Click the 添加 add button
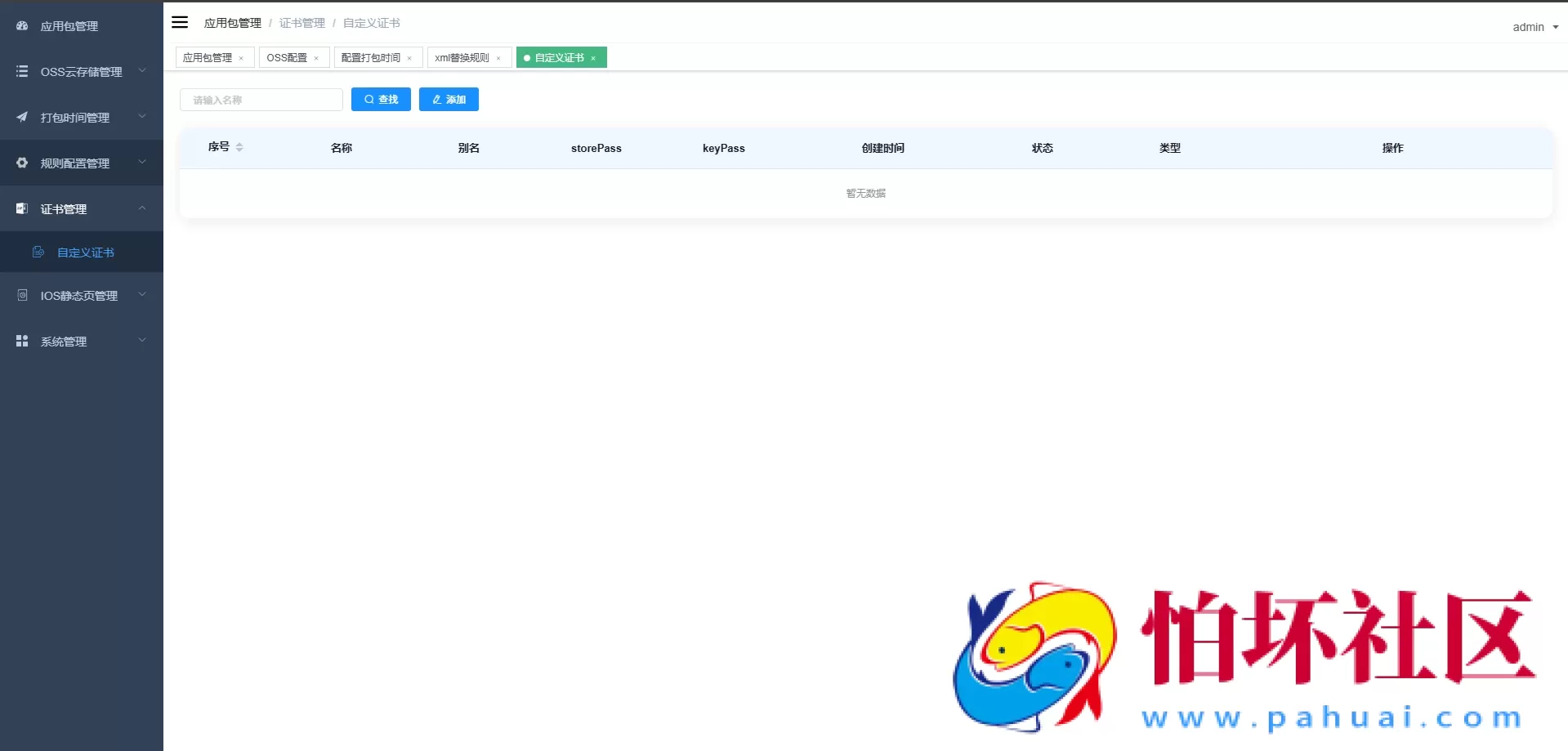The image size is (1568, 751). click(448, 99)
